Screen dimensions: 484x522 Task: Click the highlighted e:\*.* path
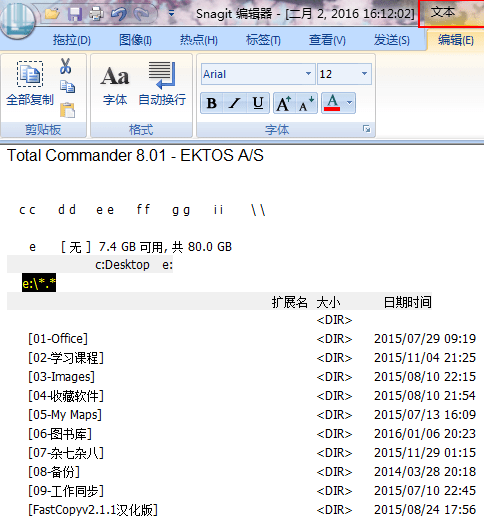tap(39, 283)
